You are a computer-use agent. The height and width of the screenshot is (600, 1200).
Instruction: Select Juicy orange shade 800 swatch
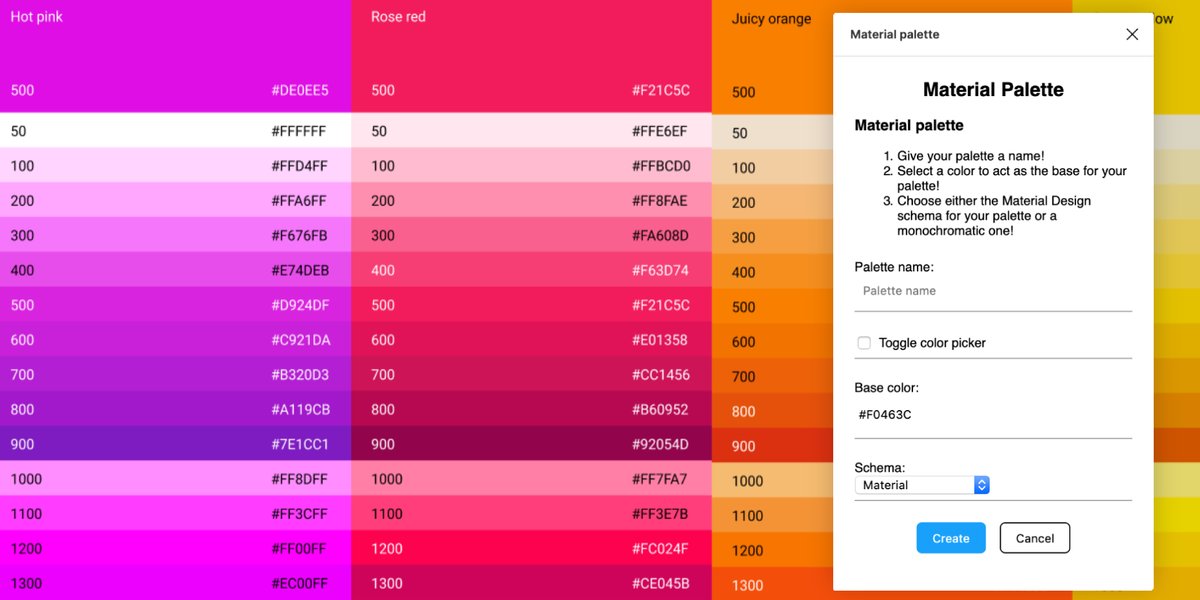click(770, 410)
